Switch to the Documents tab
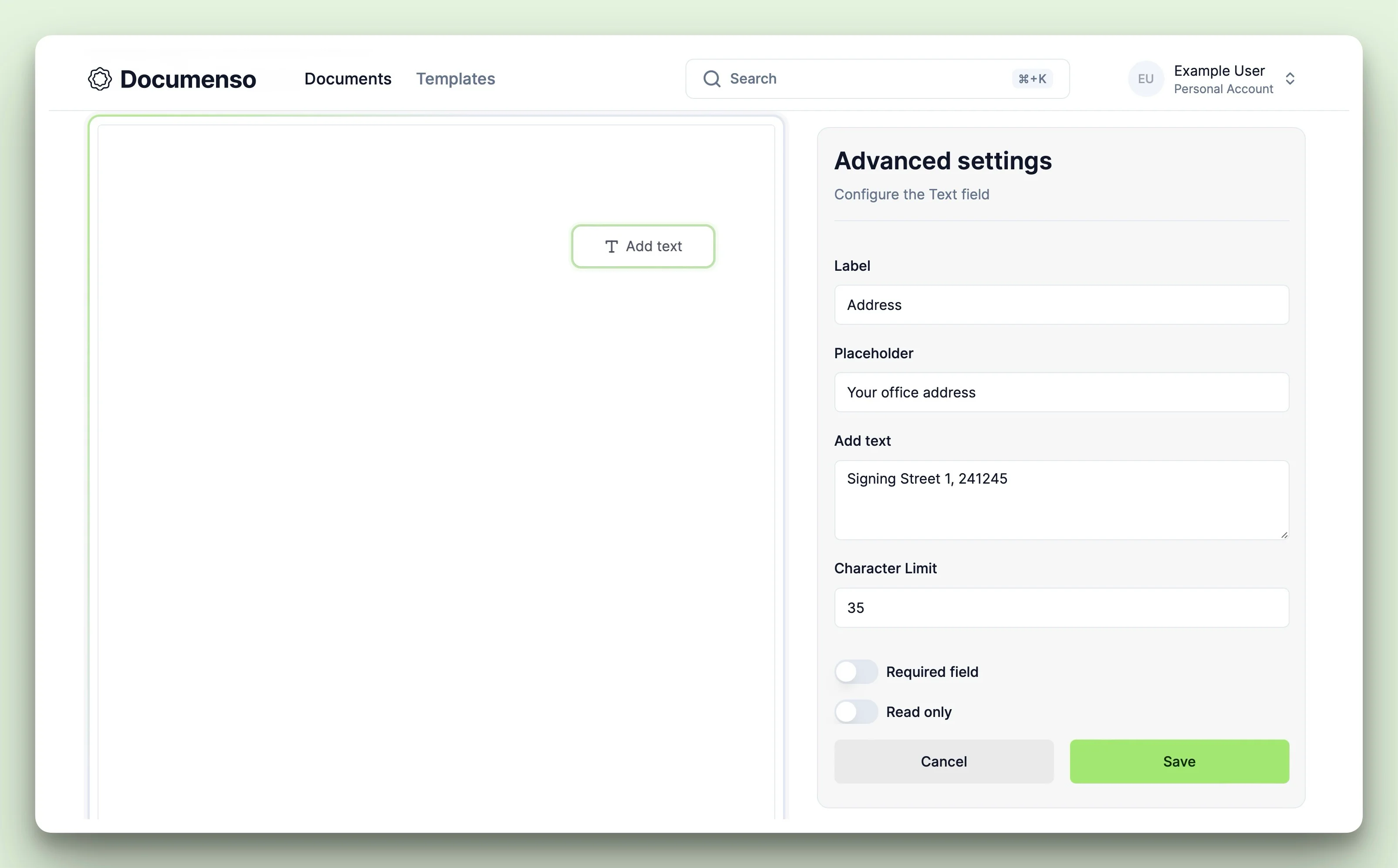 [x=347, y=78]
